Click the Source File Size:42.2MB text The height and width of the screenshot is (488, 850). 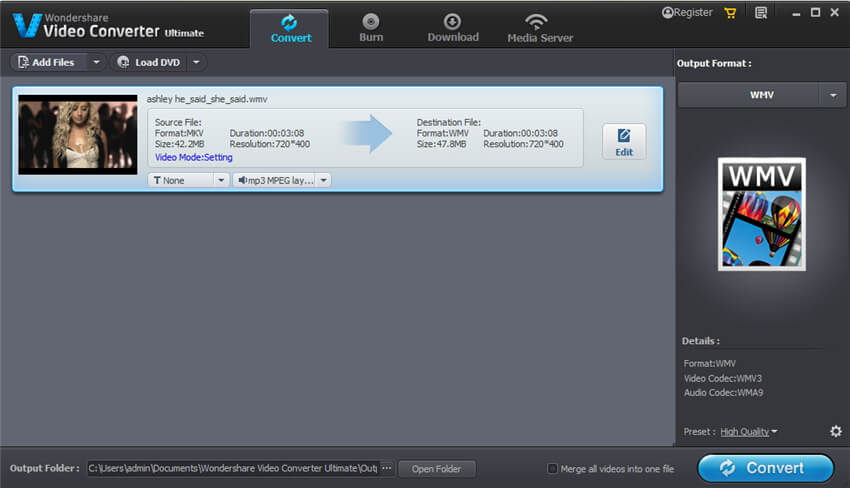[x=179, y=144]
